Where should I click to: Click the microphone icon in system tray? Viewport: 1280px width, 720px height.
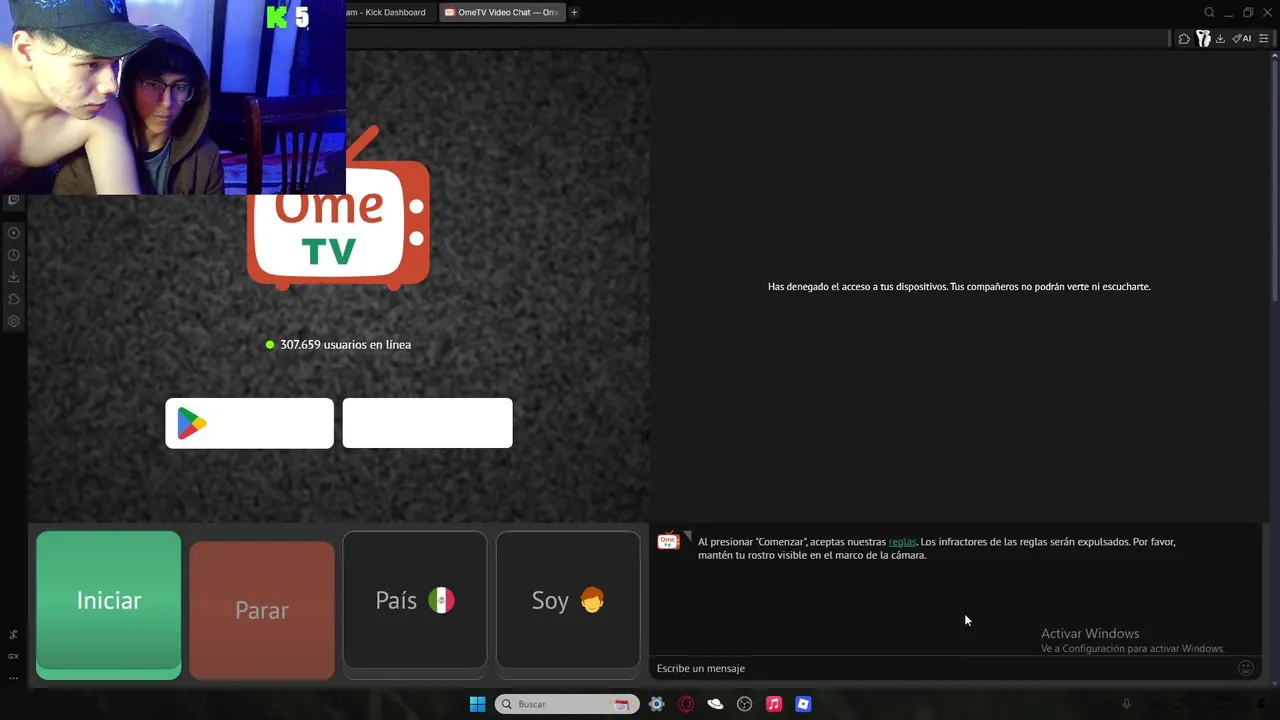(1126, 704)
